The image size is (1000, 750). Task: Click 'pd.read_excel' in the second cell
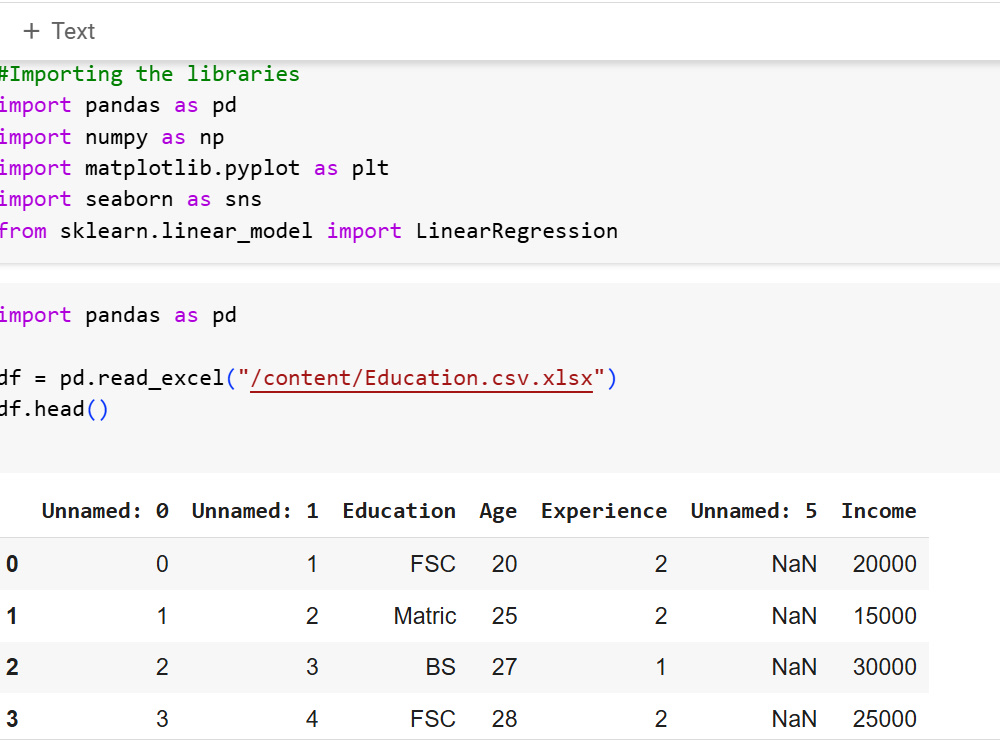[142, 378]
